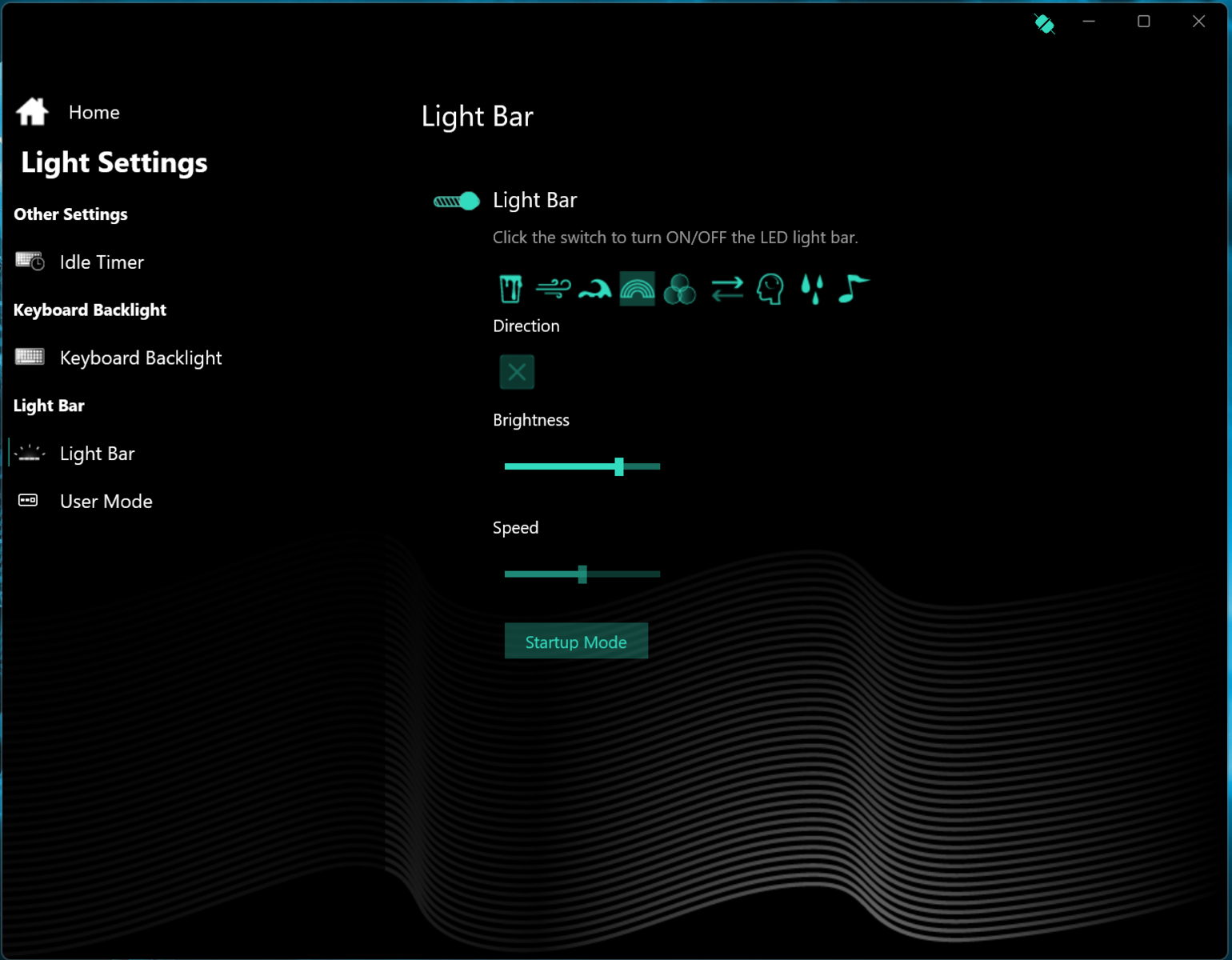Screen dimensions: 1232x960
Task: Select the rainbow light effect
Action: [637, 289]
